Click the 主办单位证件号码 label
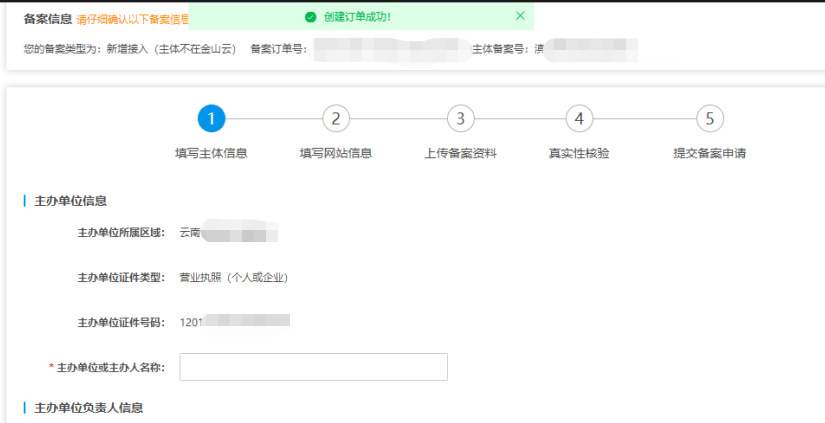 pos(121,321)
